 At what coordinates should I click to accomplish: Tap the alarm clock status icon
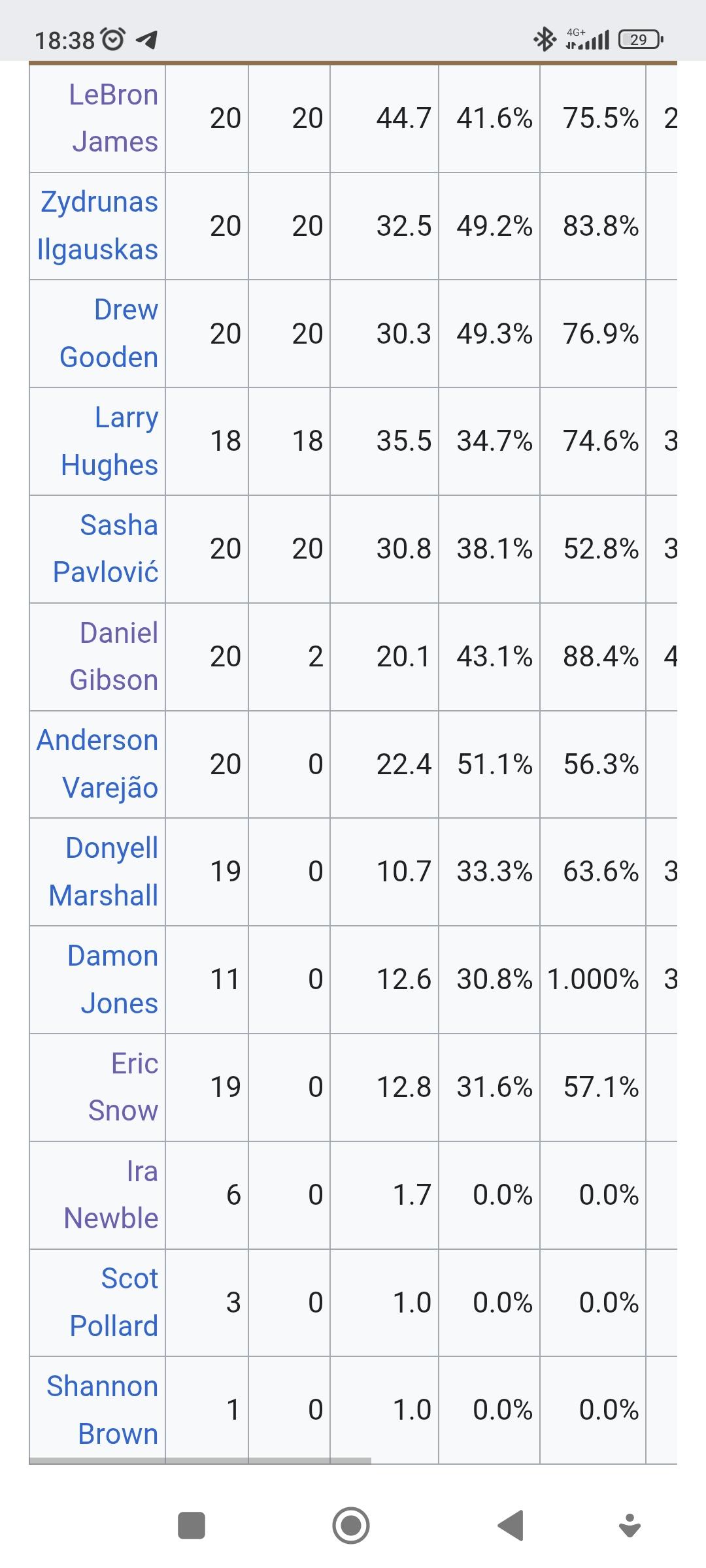[113, 40]
